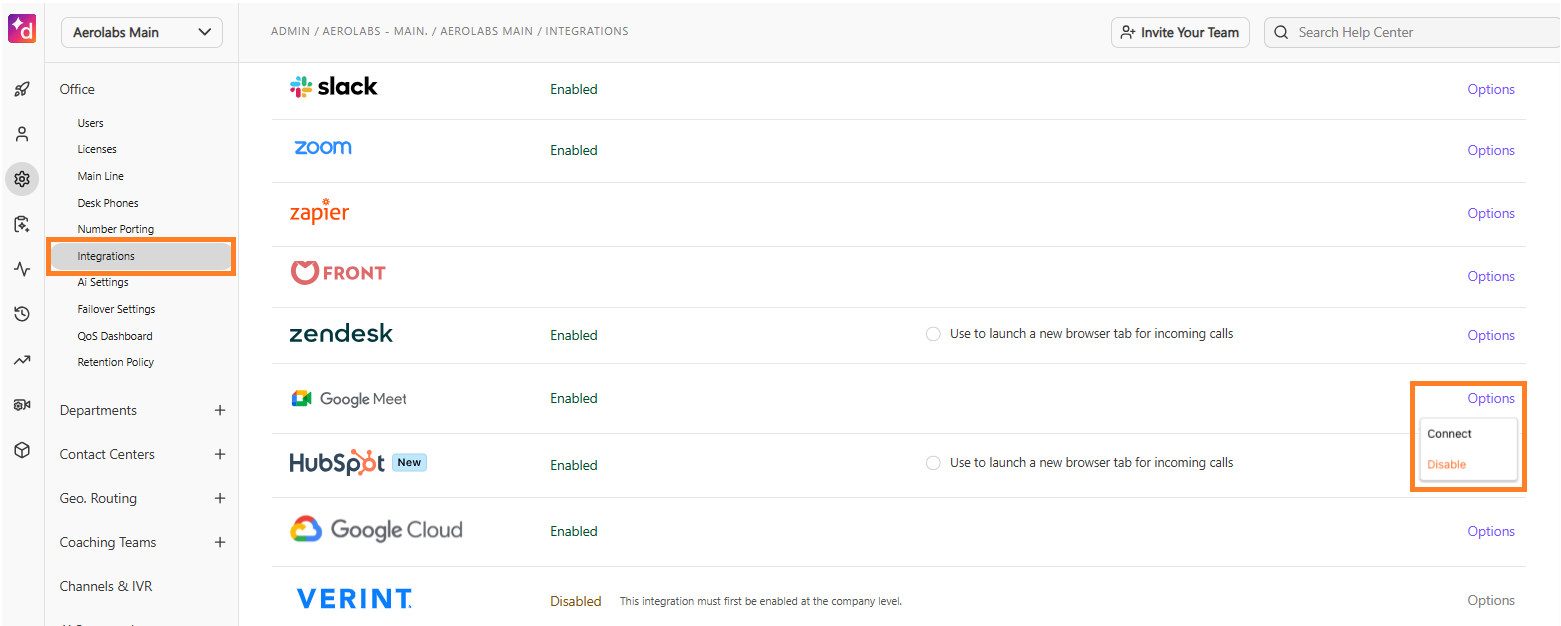Open the Aerolabs Main office dropdown
The width and height of the screenshot is (1561, 626).
point(142,32)
